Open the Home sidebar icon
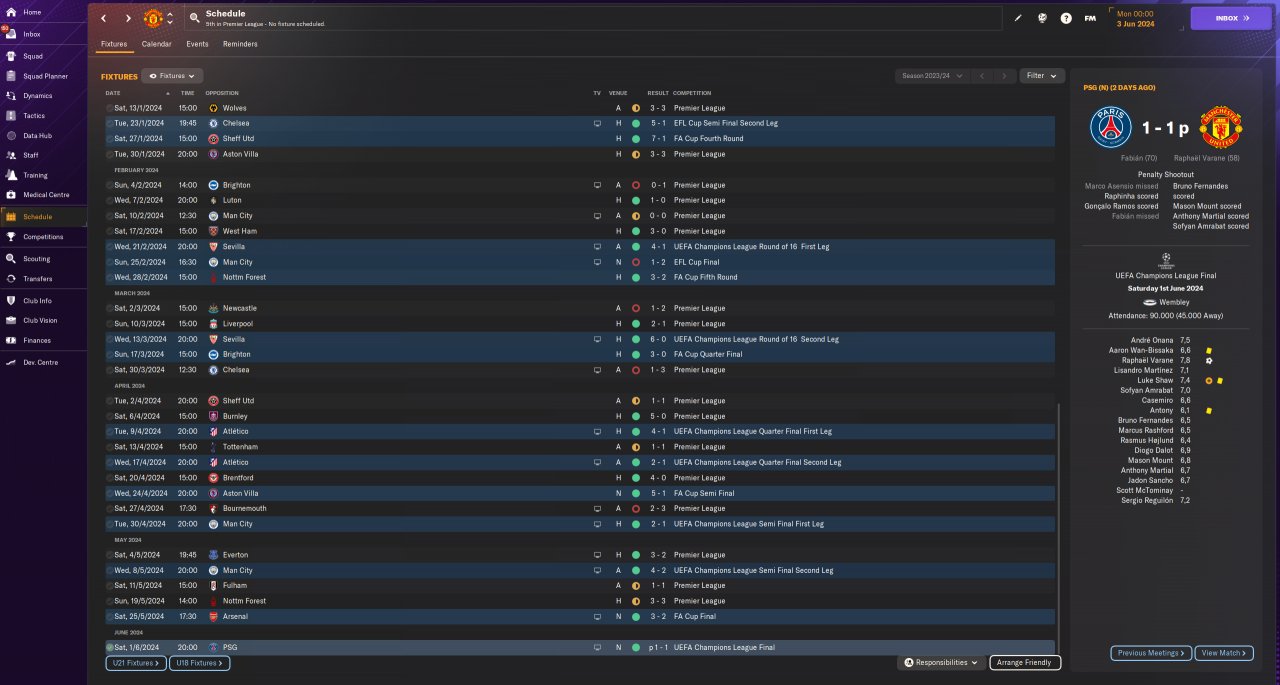 click(x=11, y=12)
